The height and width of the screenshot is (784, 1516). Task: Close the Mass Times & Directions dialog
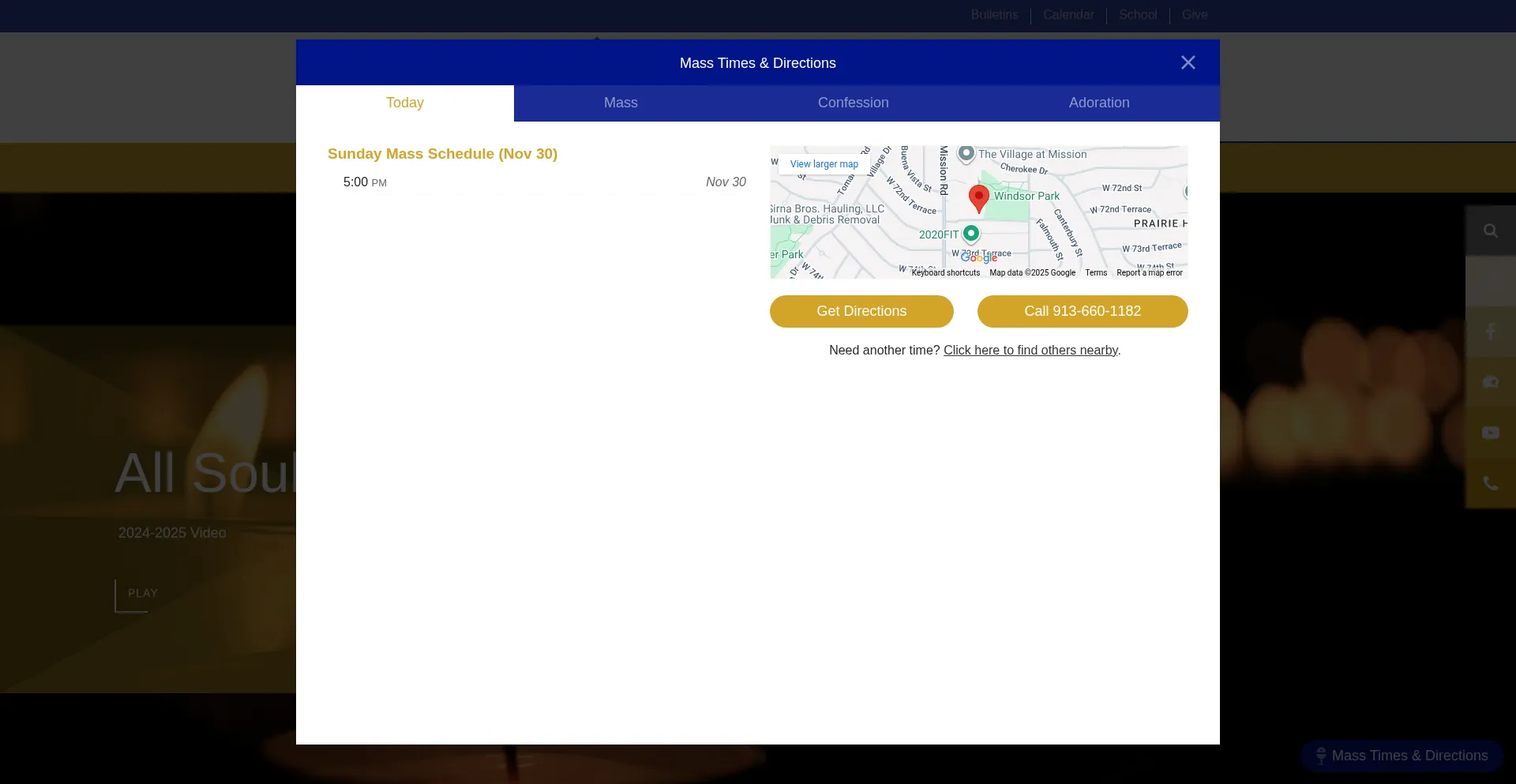tap(1188, 62)
